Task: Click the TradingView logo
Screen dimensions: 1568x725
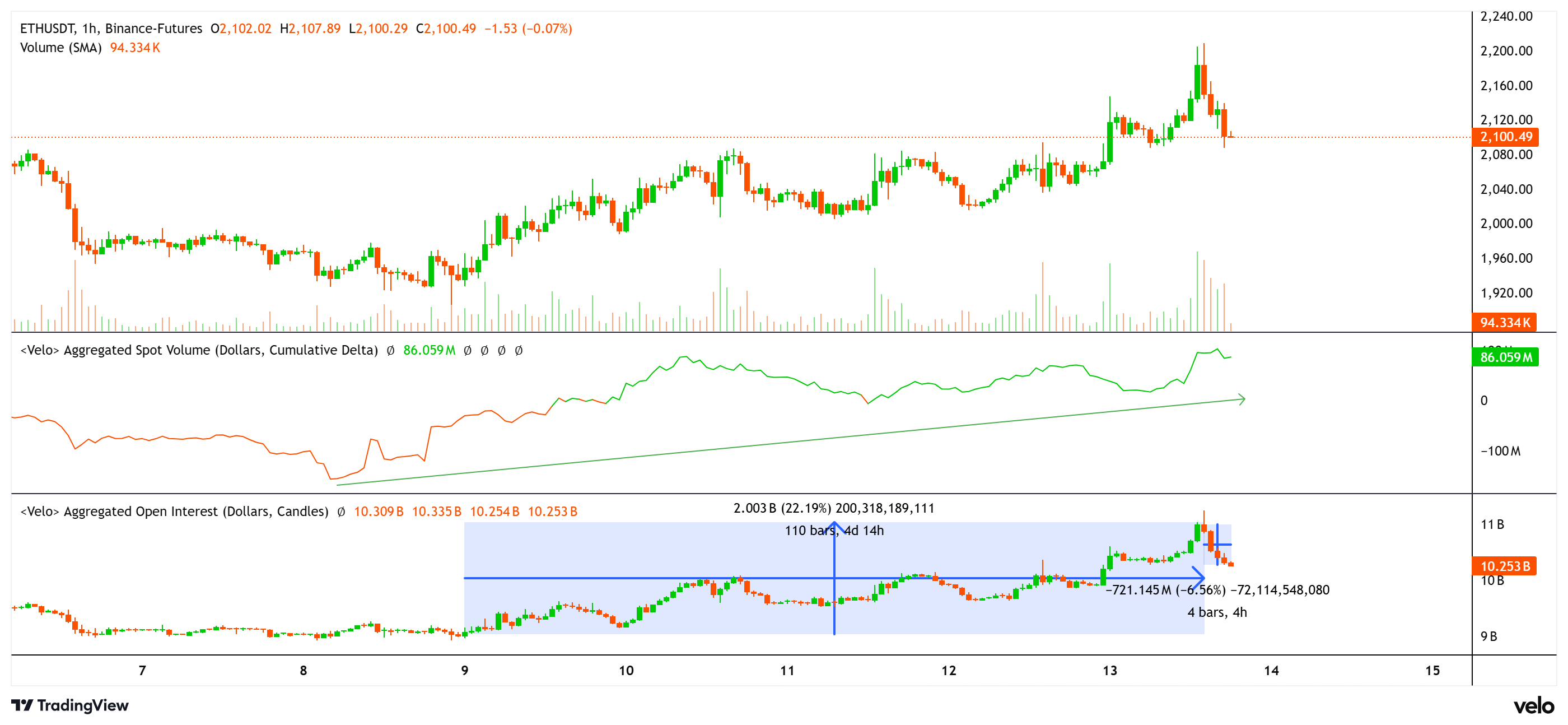Action: (70, 706)
